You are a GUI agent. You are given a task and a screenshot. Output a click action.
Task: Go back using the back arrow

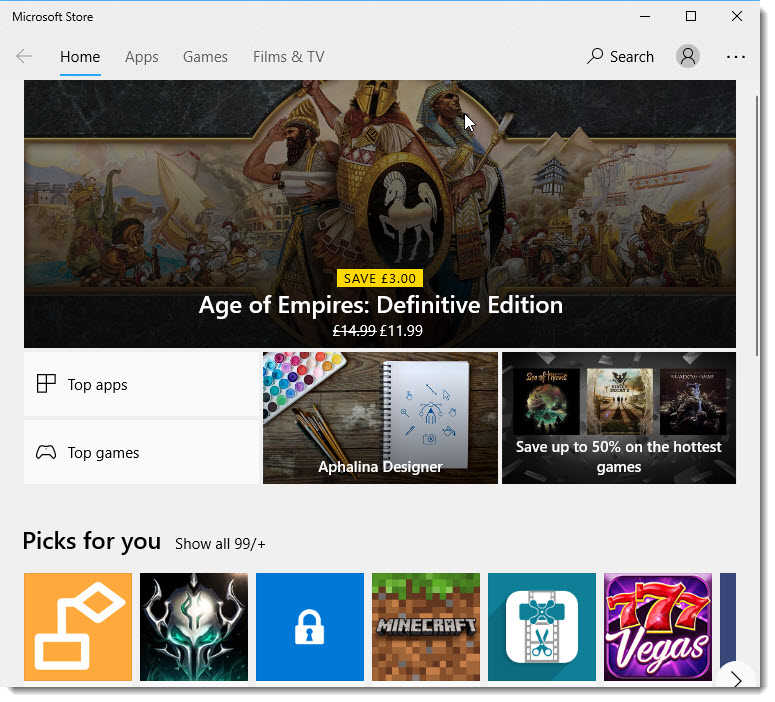click(24, 56)
